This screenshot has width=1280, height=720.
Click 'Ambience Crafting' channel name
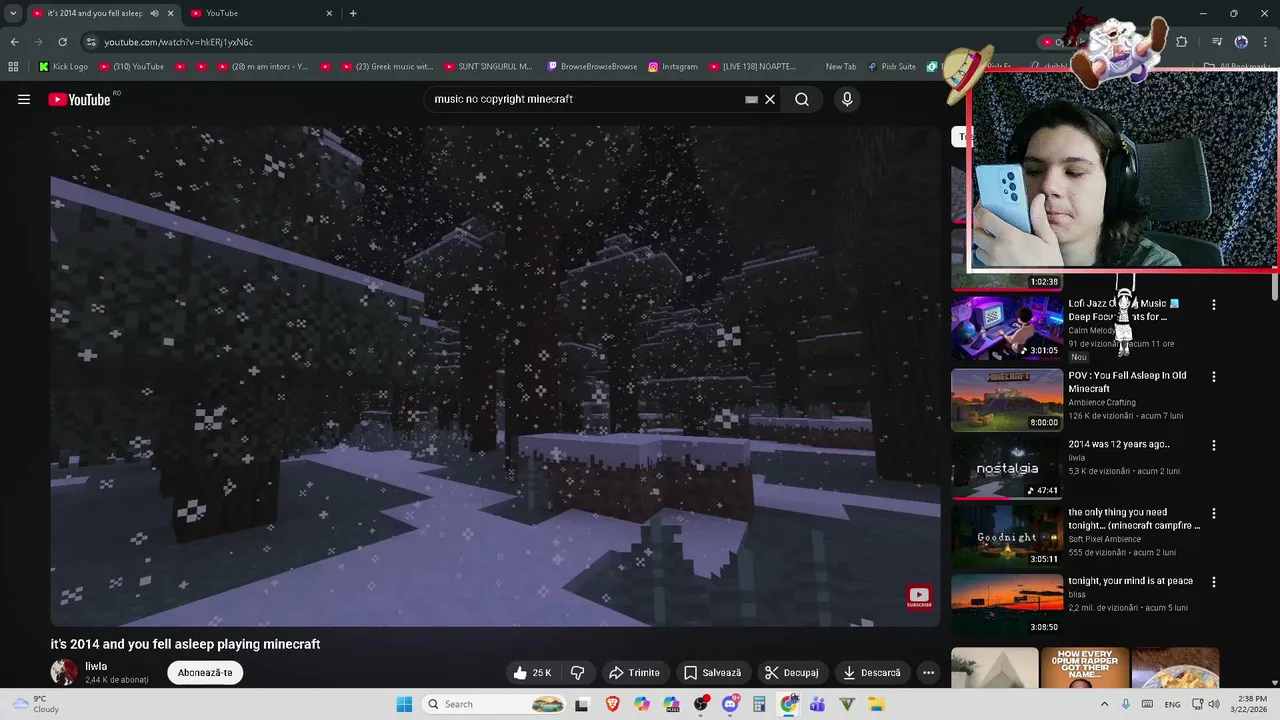1102,402
